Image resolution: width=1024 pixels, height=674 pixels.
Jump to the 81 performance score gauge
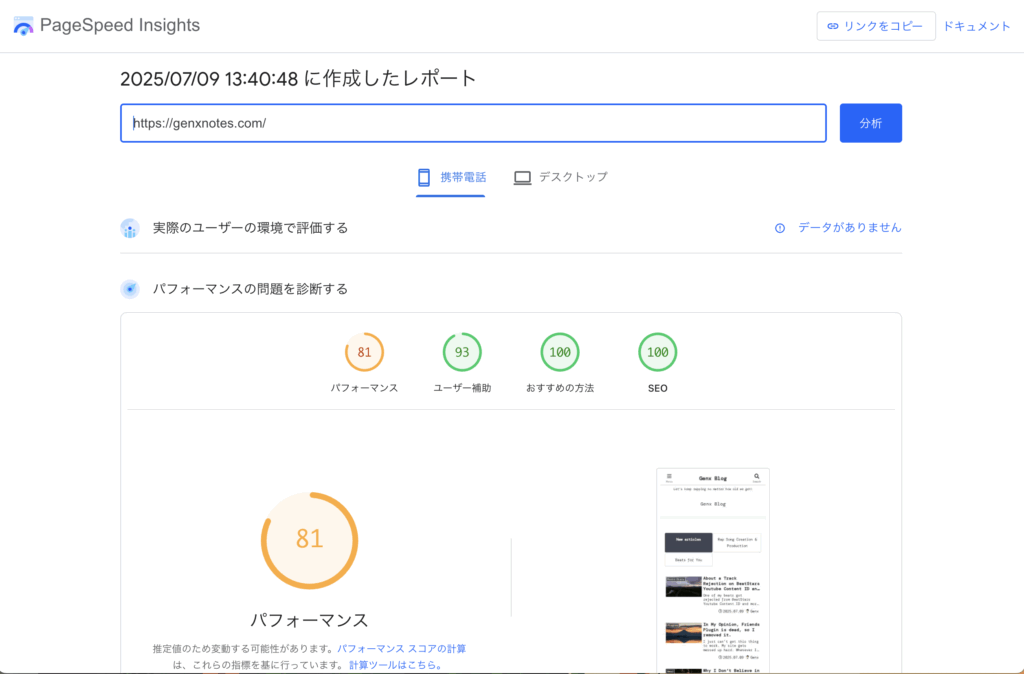coord(364,352)
